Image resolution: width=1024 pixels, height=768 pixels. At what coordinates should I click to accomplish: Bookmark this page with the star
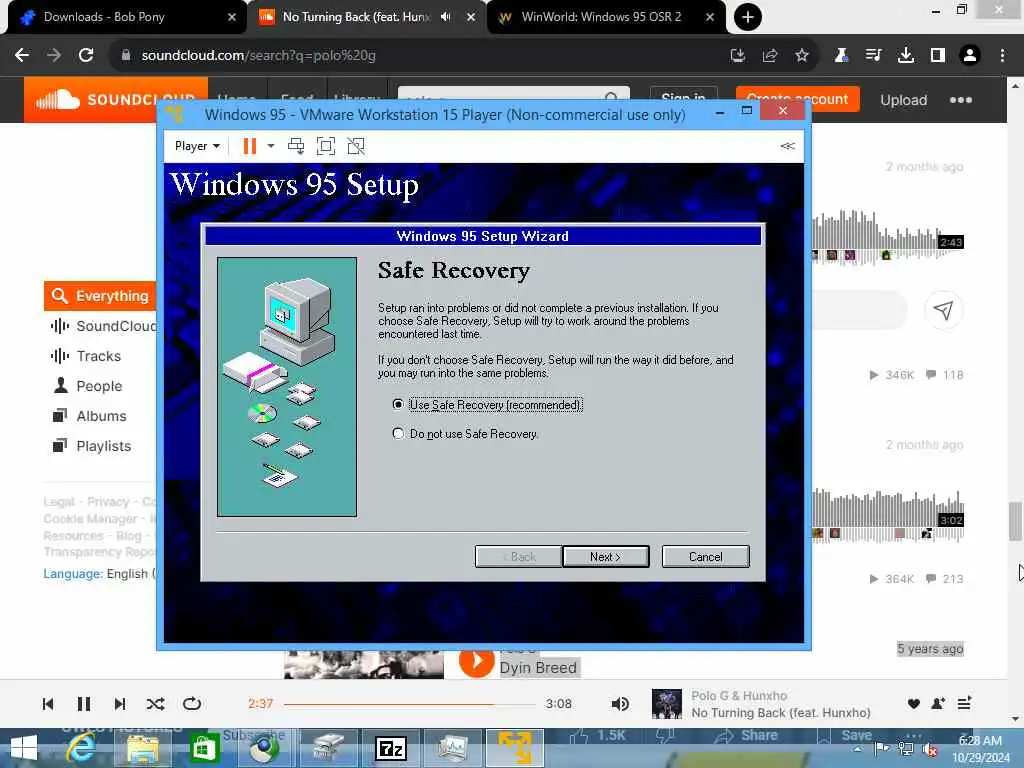coord(802,56)
